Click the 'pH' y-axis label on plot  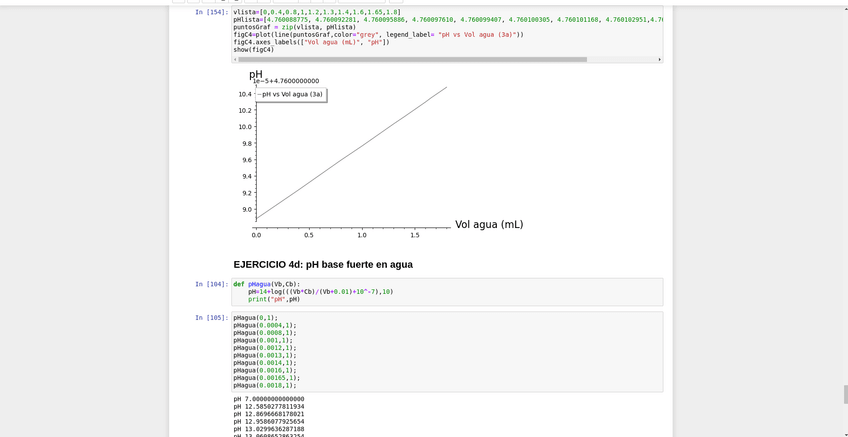pos(255,74)
